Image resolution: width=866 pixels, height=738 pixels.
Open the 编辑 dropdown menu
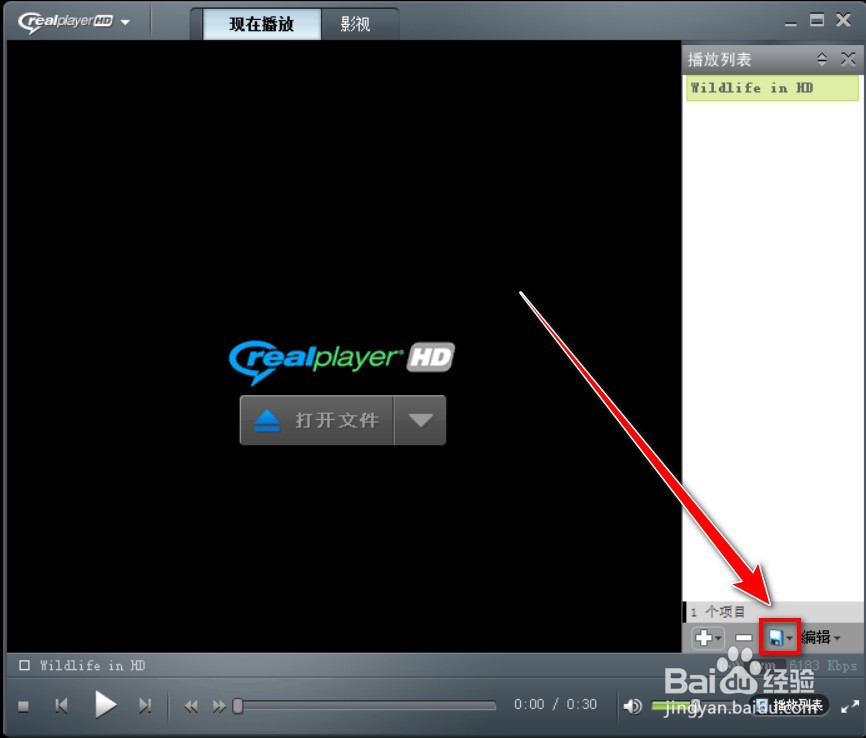[x=821, y=637]
